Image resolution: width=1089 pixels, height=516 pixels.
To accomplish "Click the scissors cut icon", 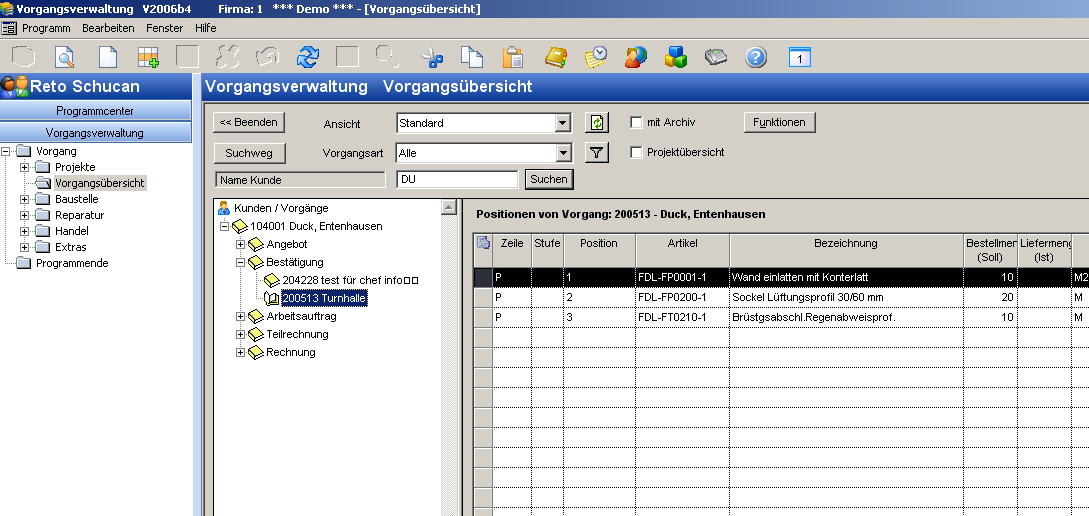I will (432, 57).
